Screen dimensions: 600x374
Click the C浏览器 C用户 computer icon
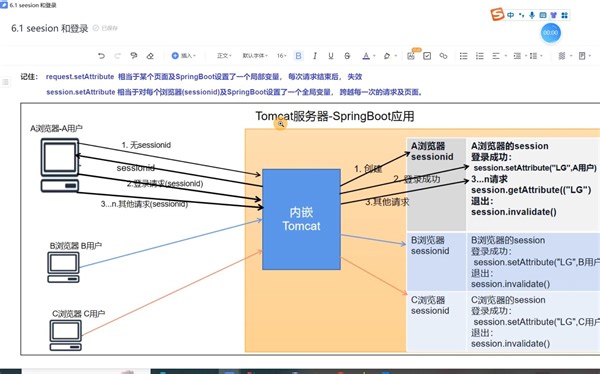point(65,335)
